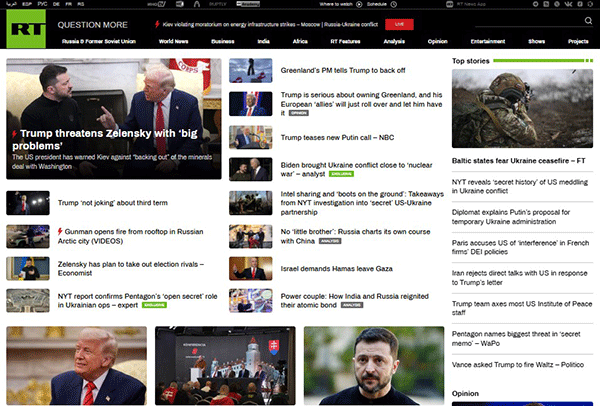Image resolution: width=600 pixels, height=406 pixels.
Task: Go to the Analysis section
Action: click(394, 42)
